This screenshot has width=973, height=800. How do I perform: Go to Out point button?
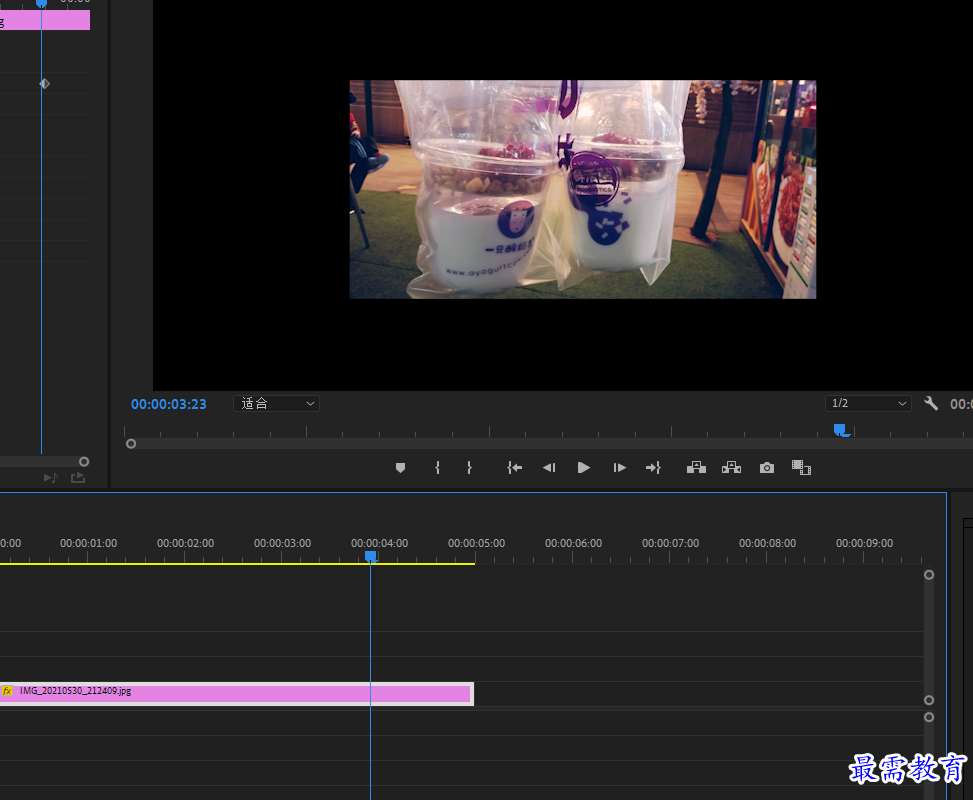tap(653, 468)
